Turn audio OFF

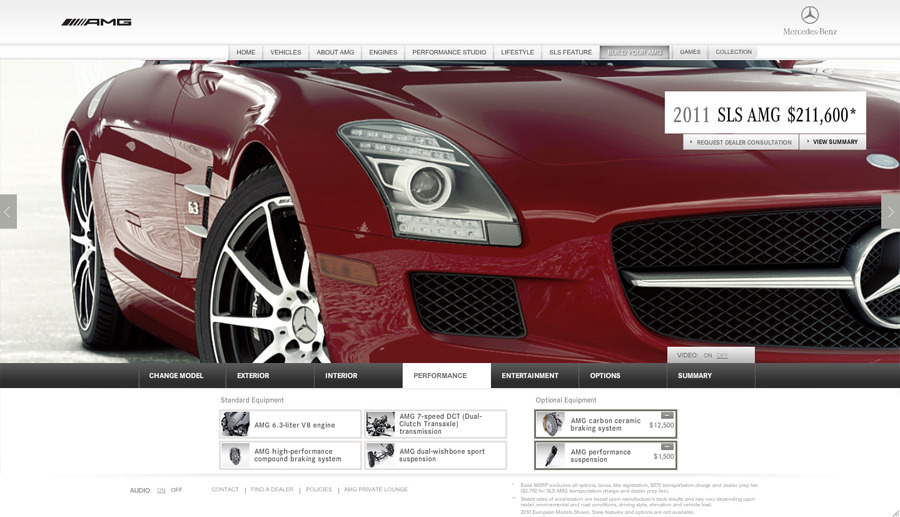(176, 491)
